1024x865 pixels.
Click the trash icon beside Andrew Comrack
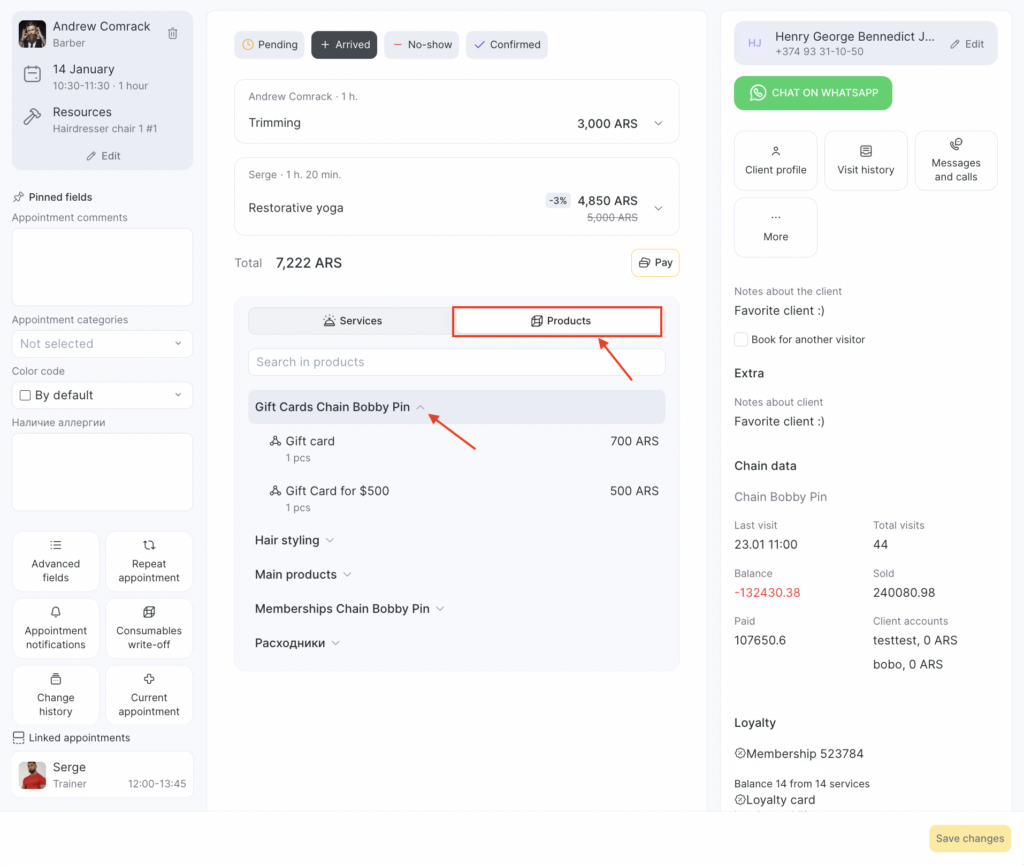click(x=173, y=34)
